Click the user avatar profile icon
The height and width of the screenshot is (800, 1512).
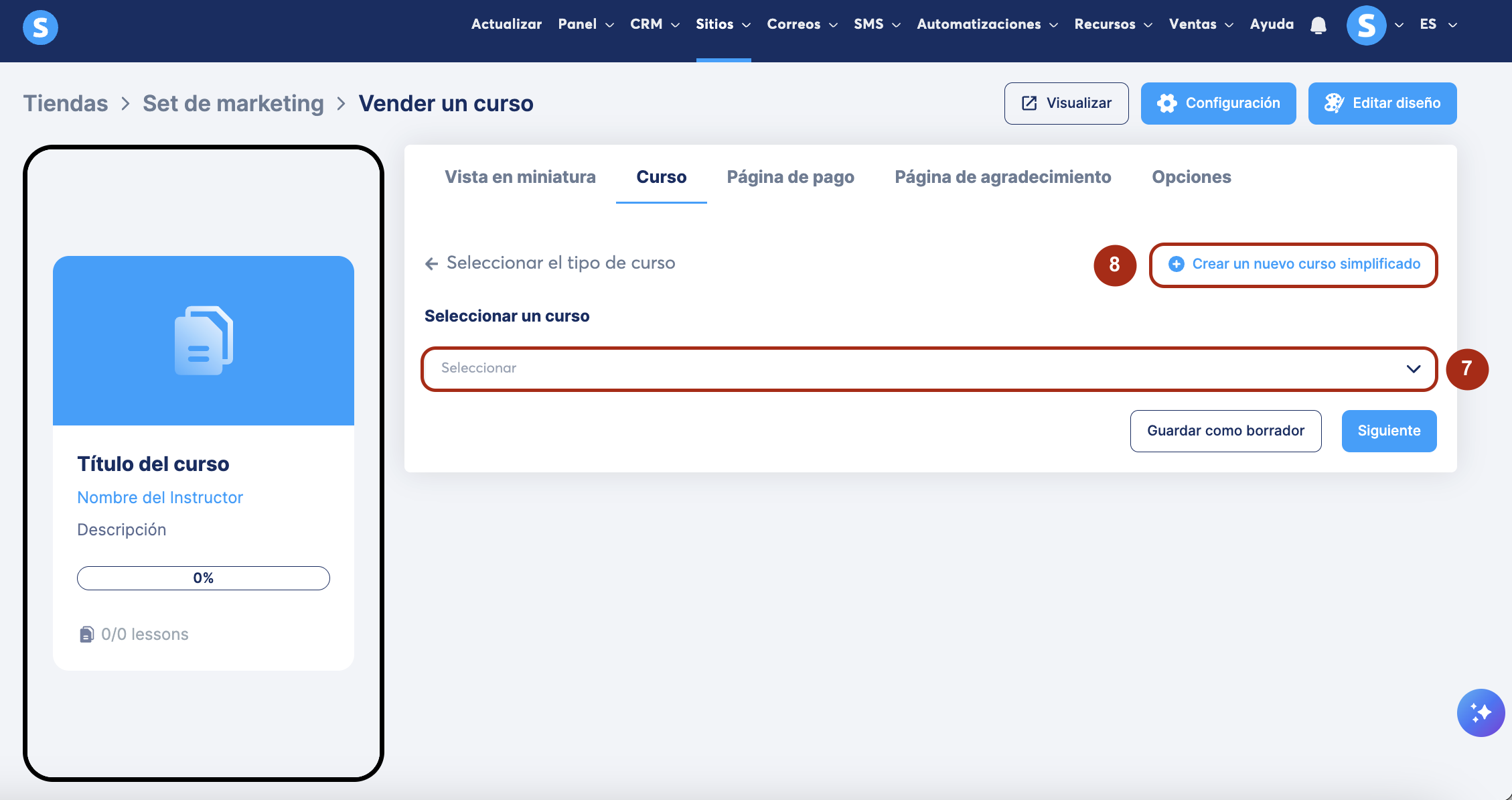tap(1366, 25)
